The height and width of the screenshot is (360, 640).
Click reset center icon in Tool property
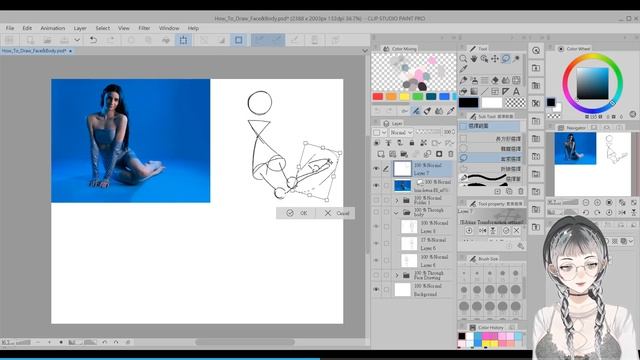click(x=469, y=231)
